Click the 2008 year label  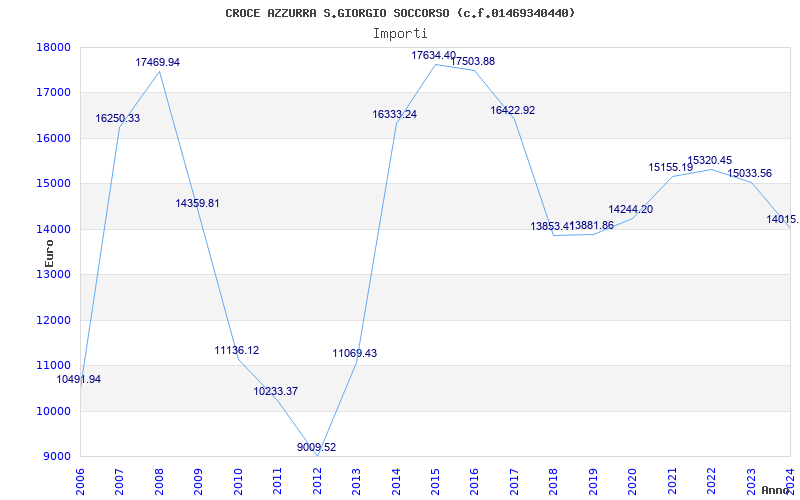point(159,481)
